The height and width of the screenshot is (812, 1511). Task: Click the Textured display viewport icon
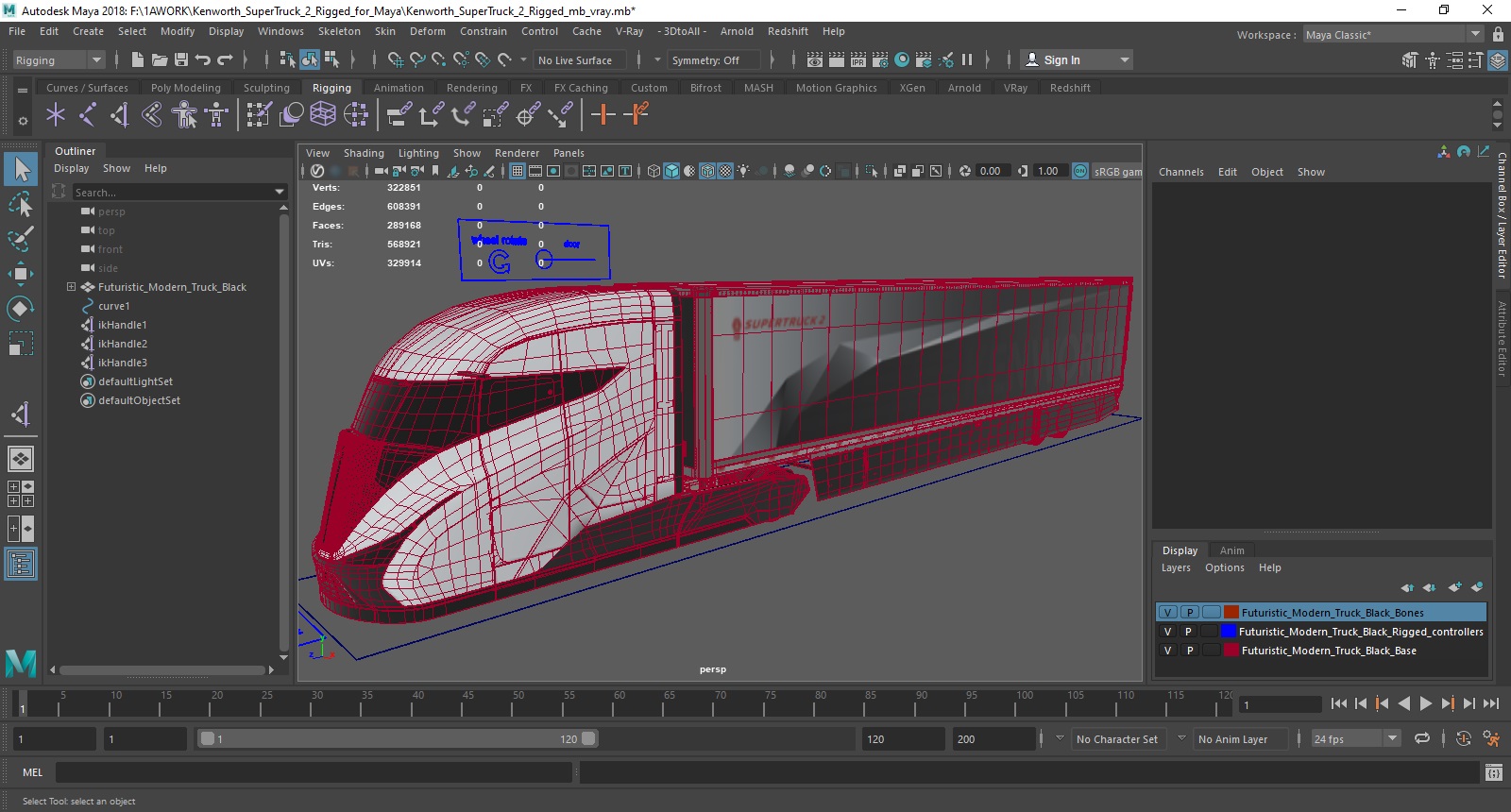[725, 171]
